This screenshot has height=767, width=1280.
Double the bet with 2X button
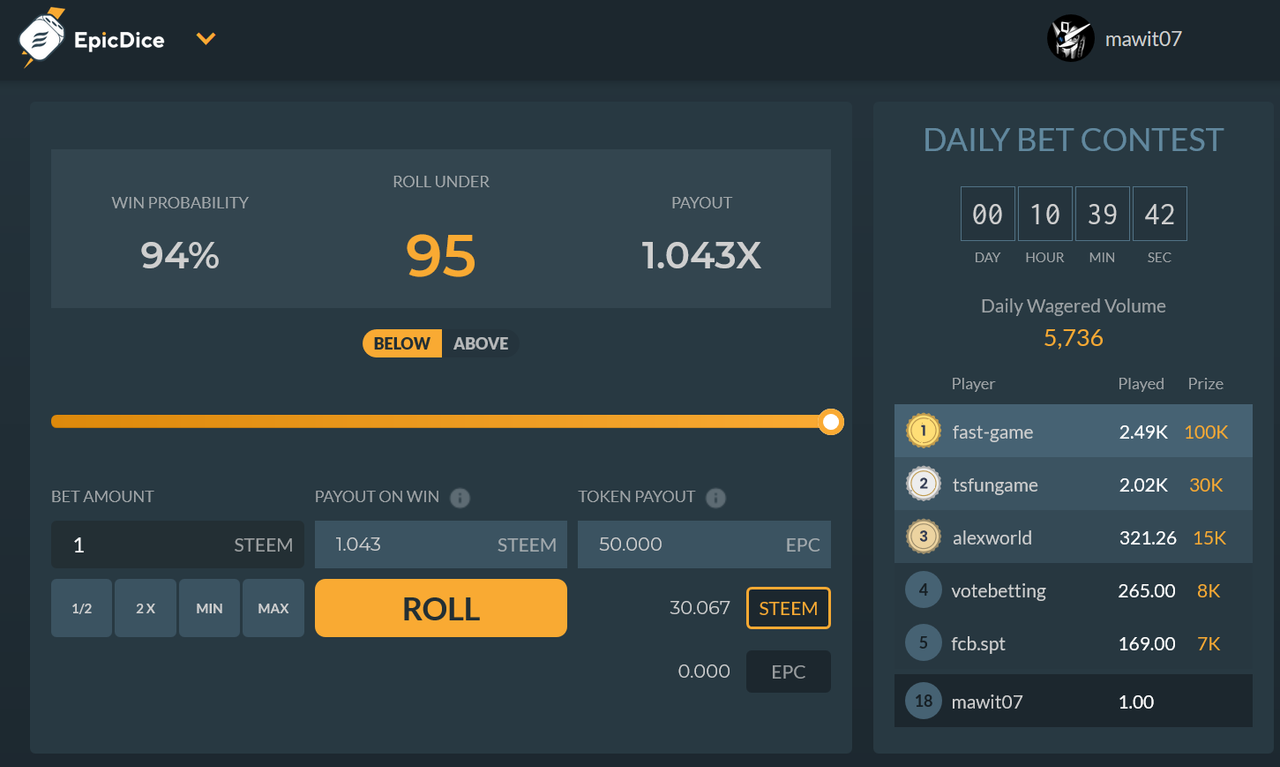coord(146,608)
